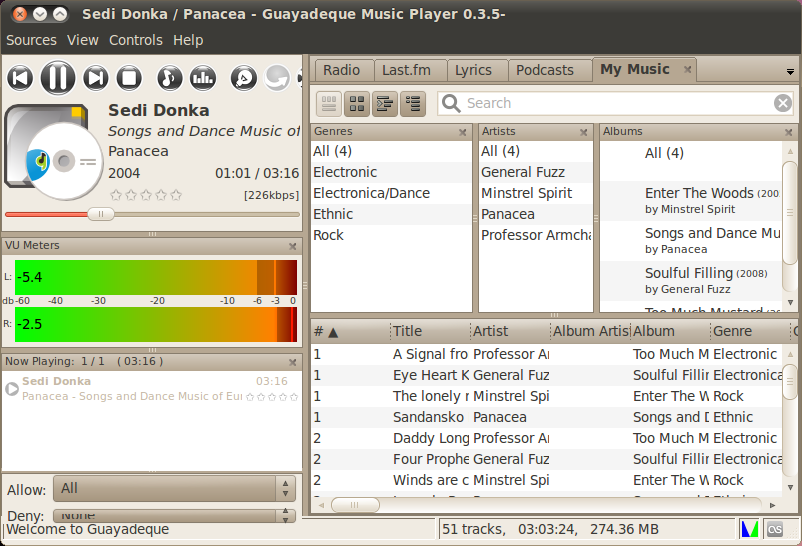Click the playback position seek slider

click(152, 213)
